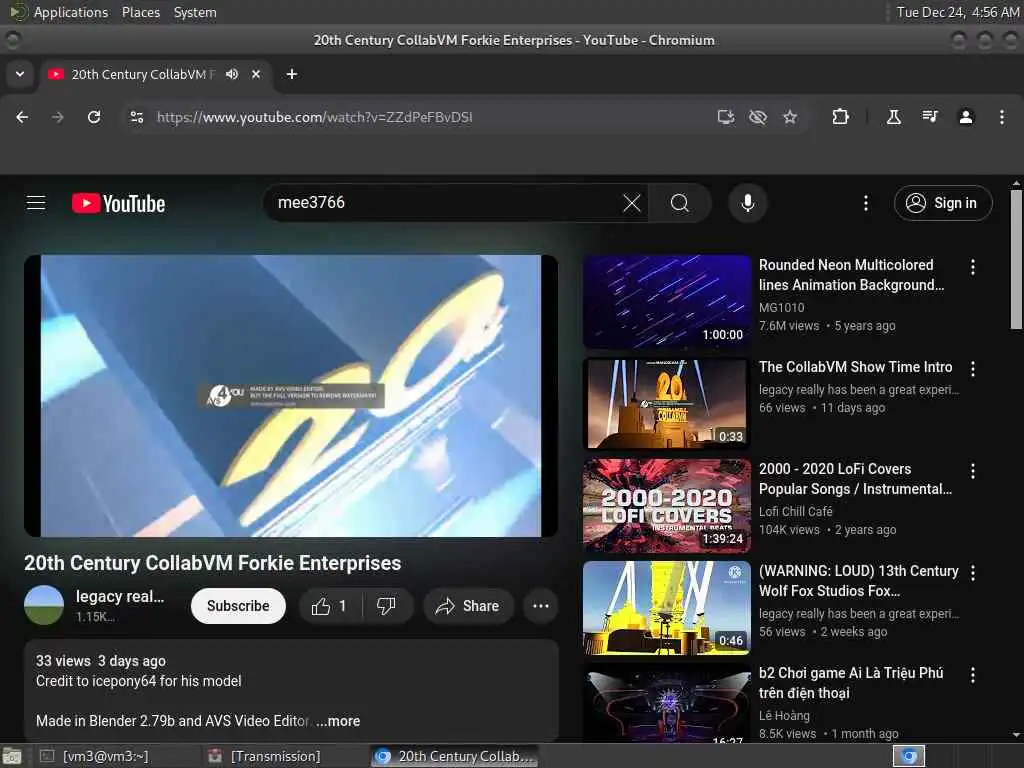Click the install app icon in address bar
Image resolution: width=1024 pixels, height=768 pixels.
[726, 117]
